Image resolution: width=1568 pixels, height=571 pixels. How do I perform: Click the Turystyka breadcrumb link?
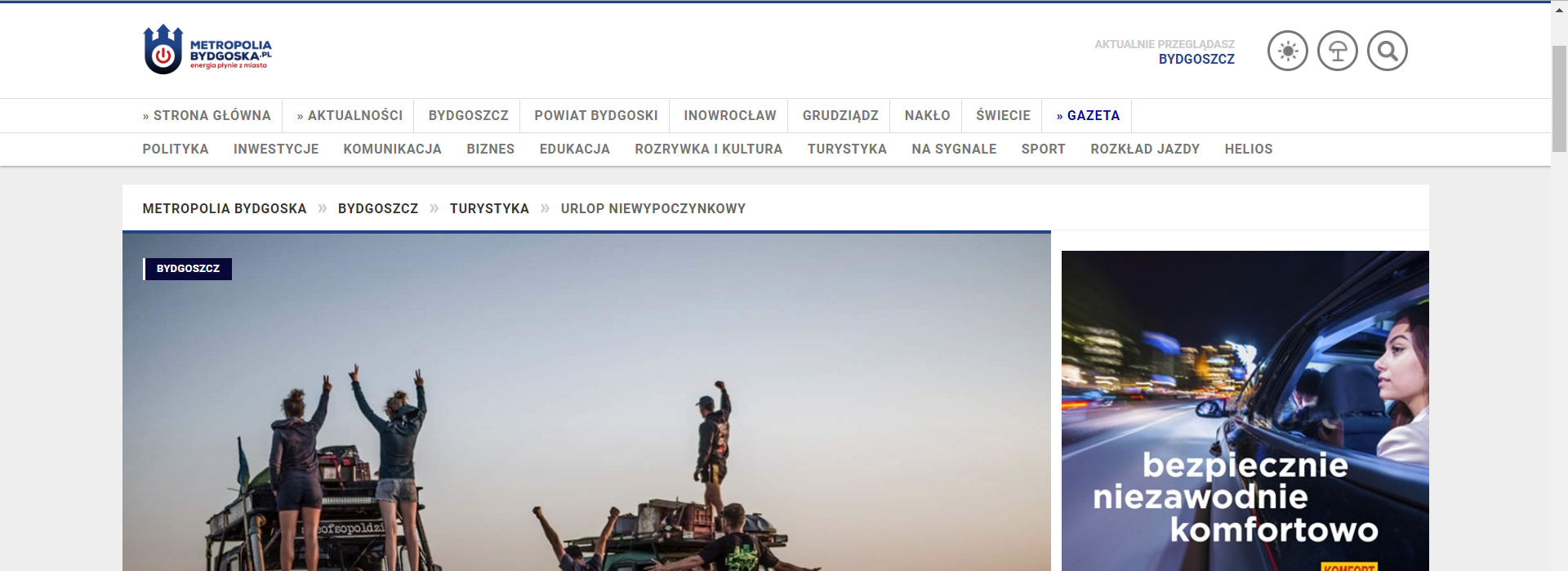coord(489,209)
